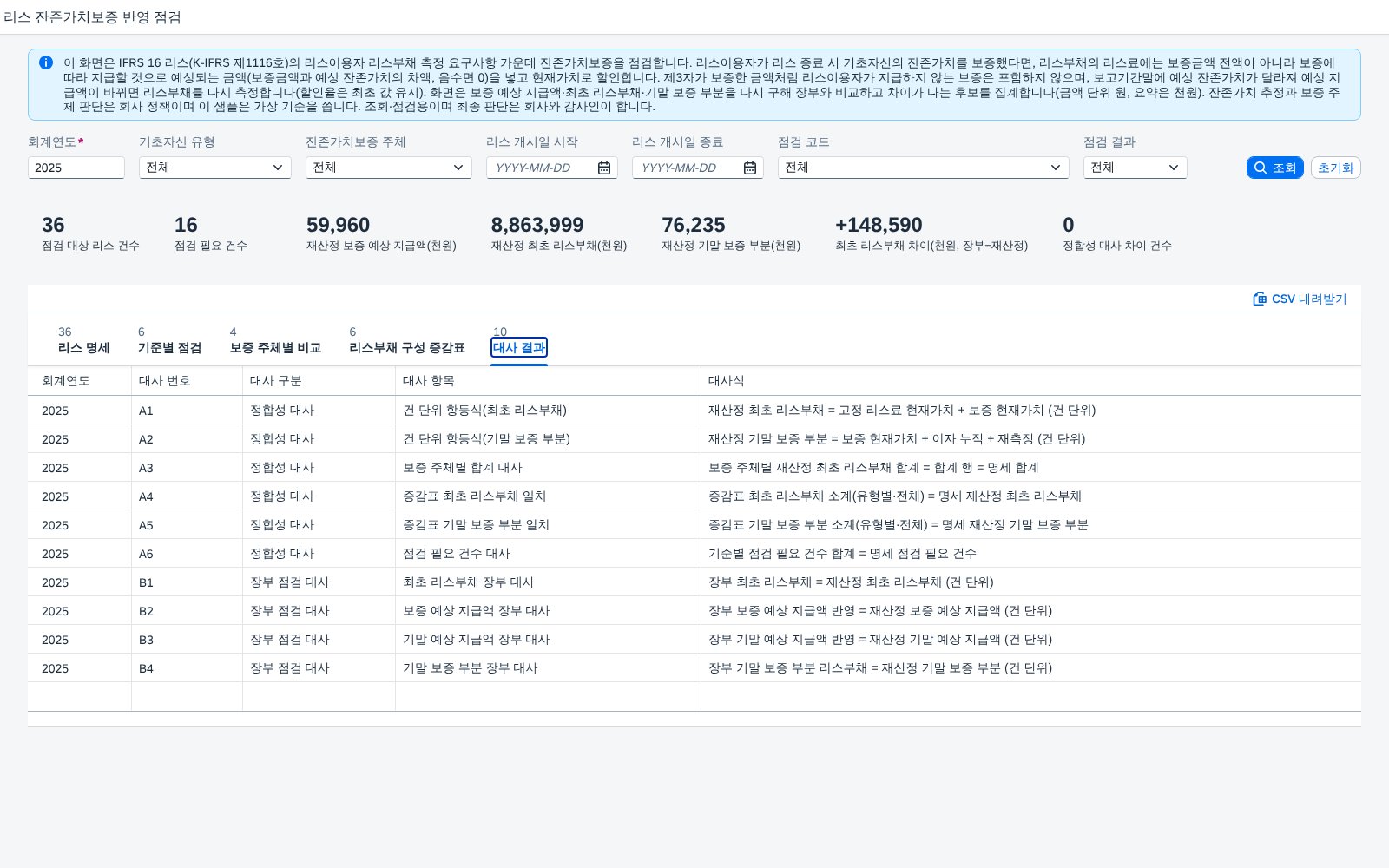Viewport: 1389px width, 868px height.
Task: Click the info icon in the blue notice
Action: 46,62
